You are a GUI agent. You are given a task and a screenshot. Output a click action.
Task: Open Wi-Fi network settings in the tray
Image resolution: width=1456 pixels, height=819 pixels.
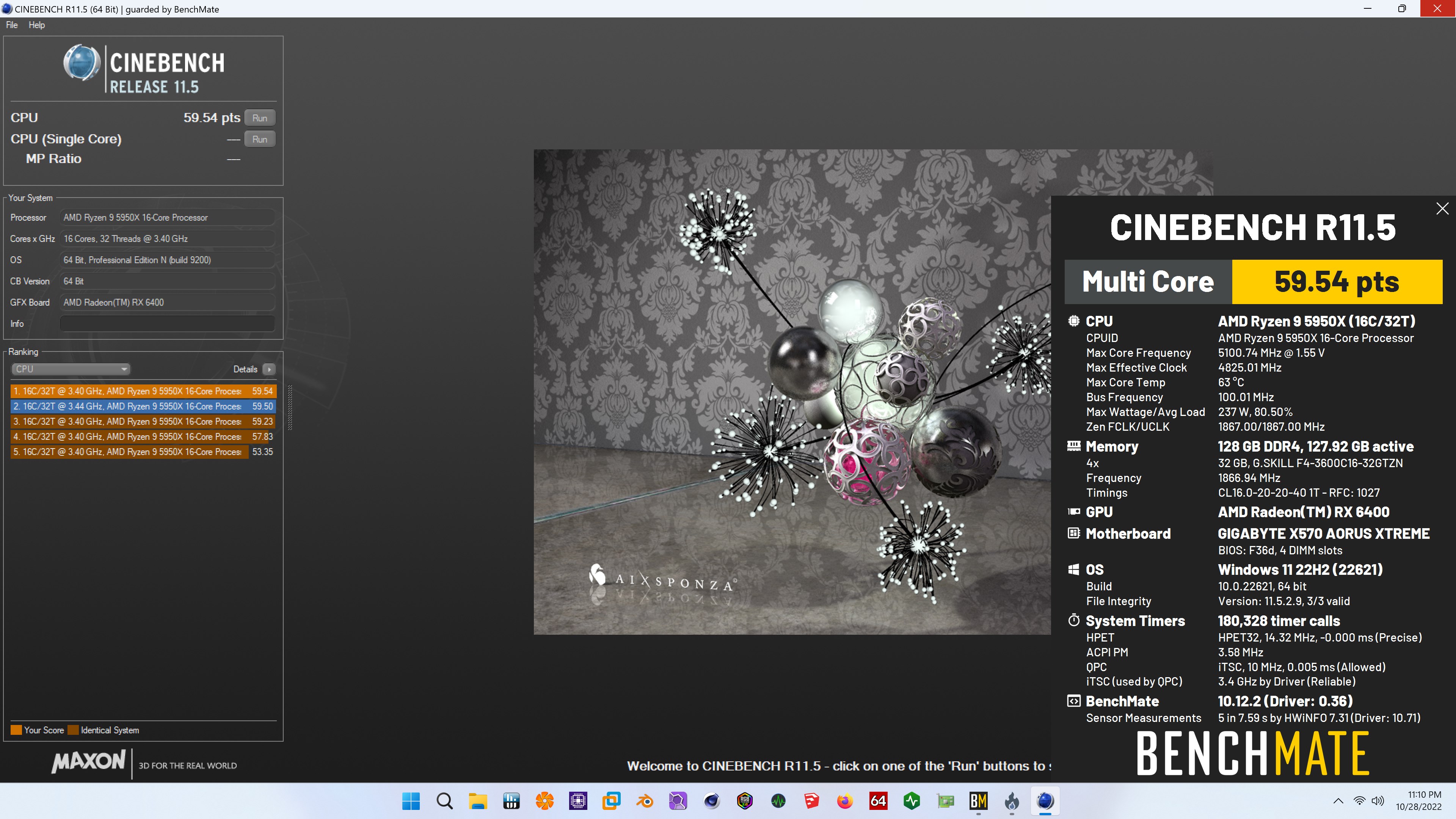point(1359,800)
